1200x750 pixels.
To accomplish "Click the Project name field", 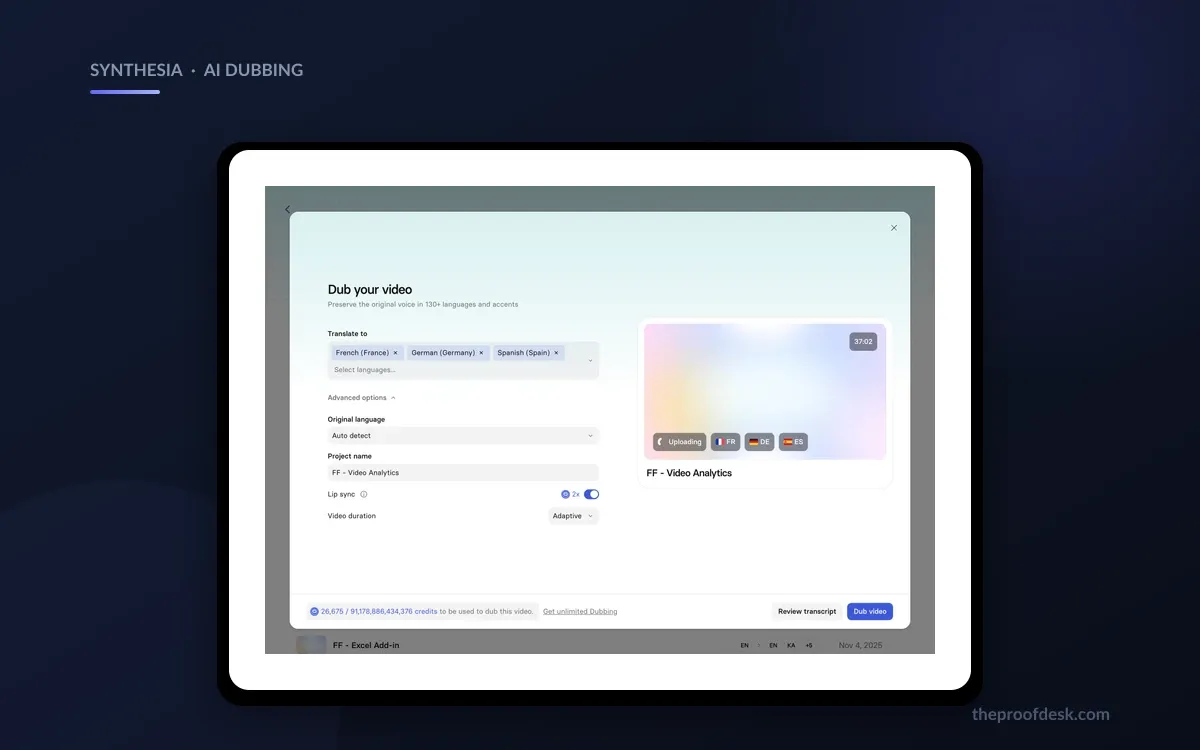I will 463,472.
